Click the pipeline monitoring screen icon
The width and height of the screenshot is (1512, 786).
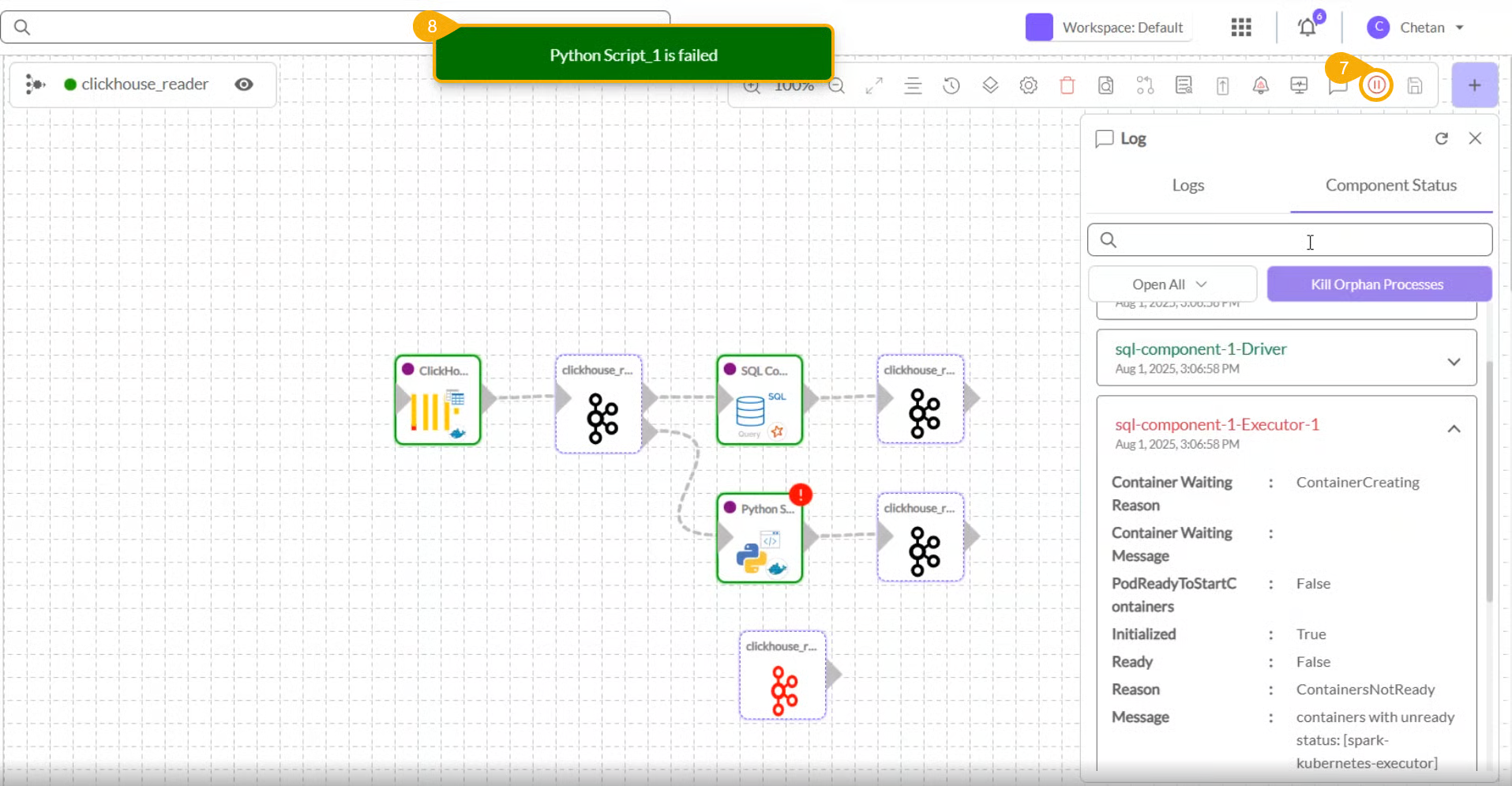point(1299,85)
